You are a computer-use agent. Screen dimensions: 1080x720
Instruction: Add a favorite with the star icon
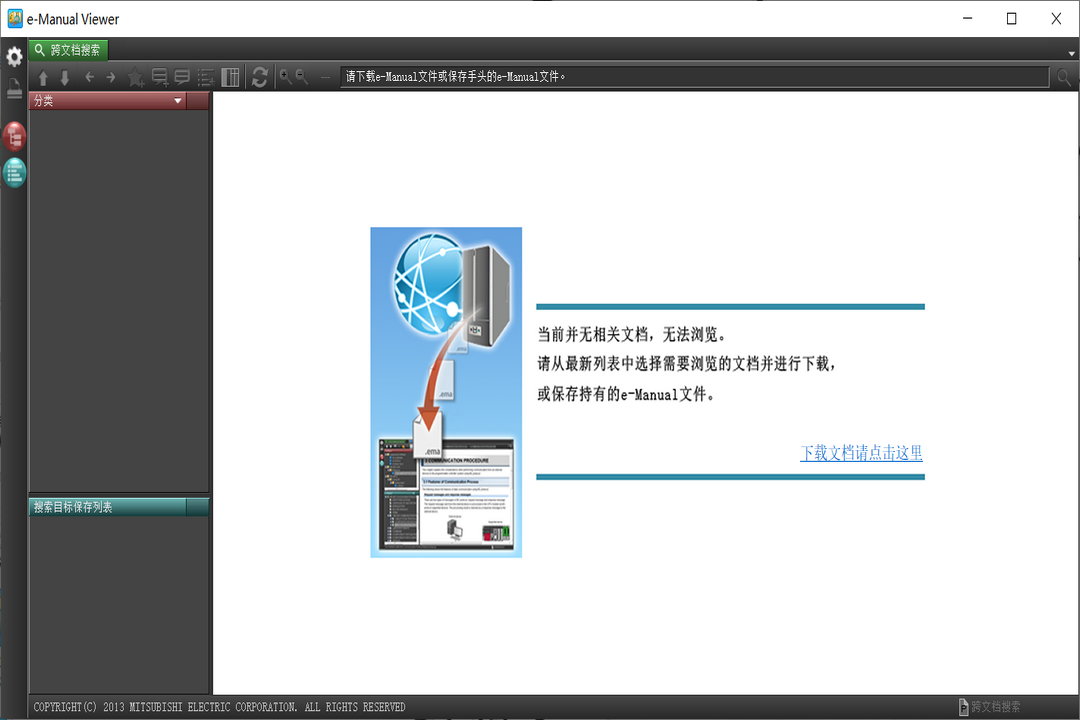pyautogui.click(x=136, y=77)
